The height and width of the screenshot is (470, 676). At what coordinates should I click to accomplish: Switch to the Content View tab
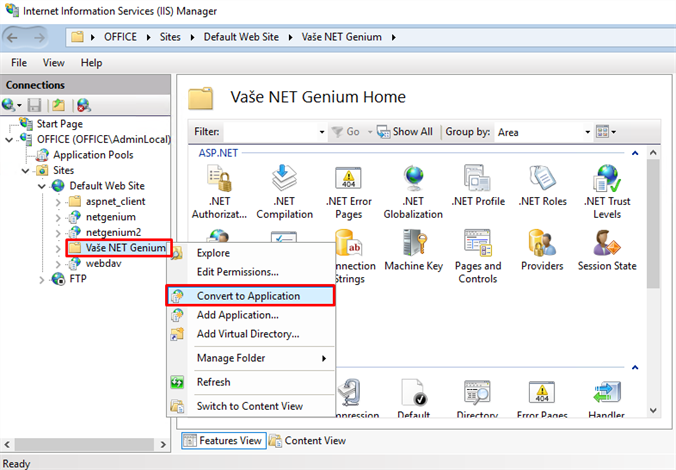coord(307,441)
